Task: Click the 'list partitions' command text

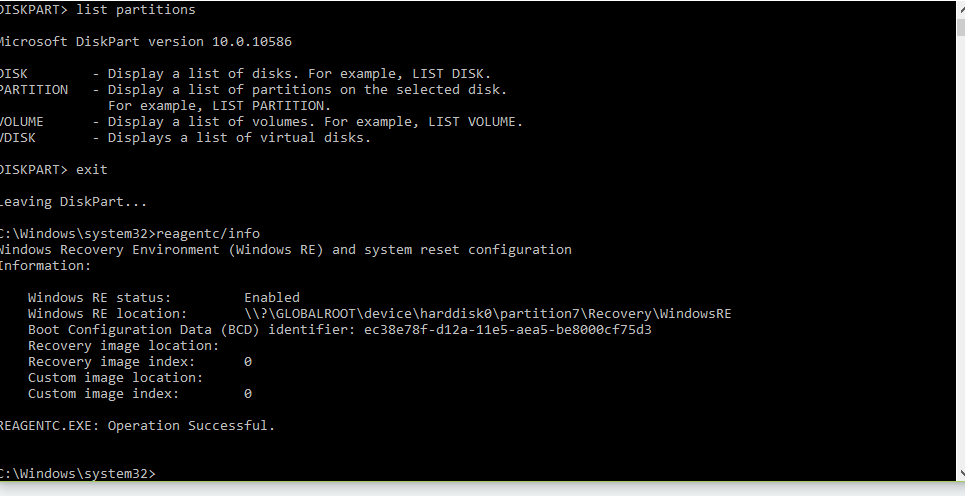Action: pos(135,9)
